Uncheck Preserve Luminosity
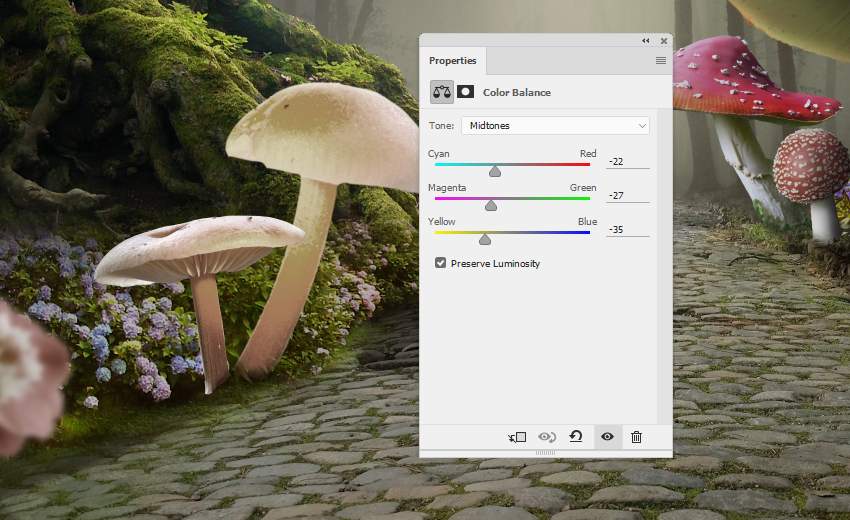The height and width of the screenshot is (520, 850). click(440, 263)
